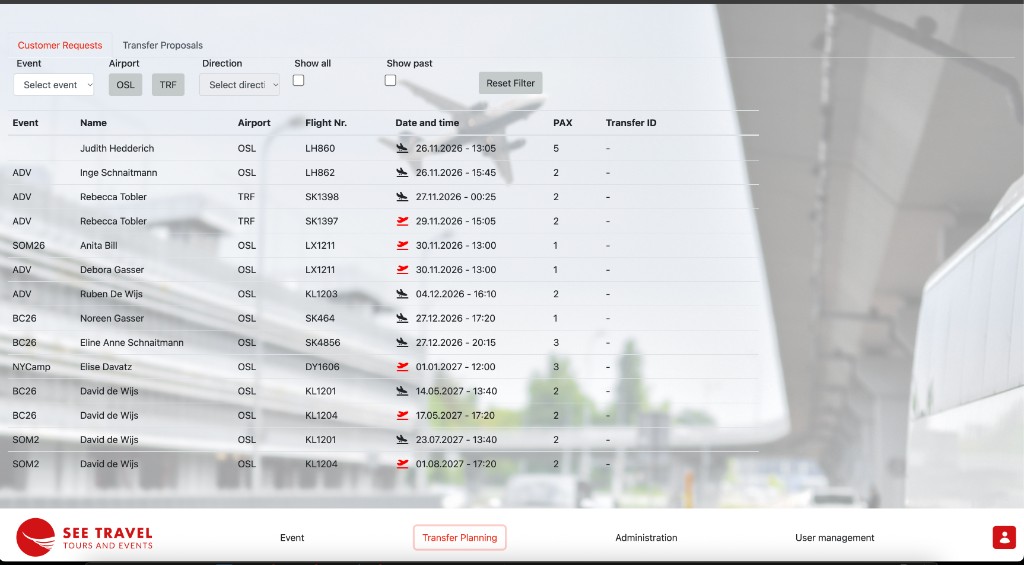Click the Airport column header
The height and width of the screenshot is (565, 1024).
(254, 123)
